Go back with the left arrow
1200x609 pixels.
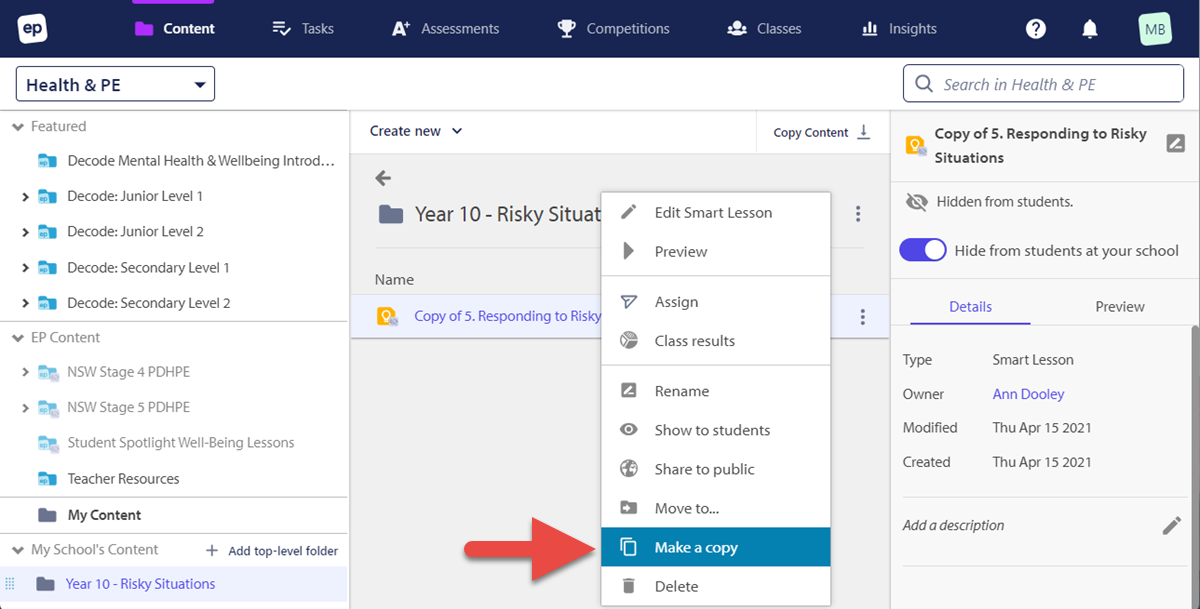coord(383,178)
